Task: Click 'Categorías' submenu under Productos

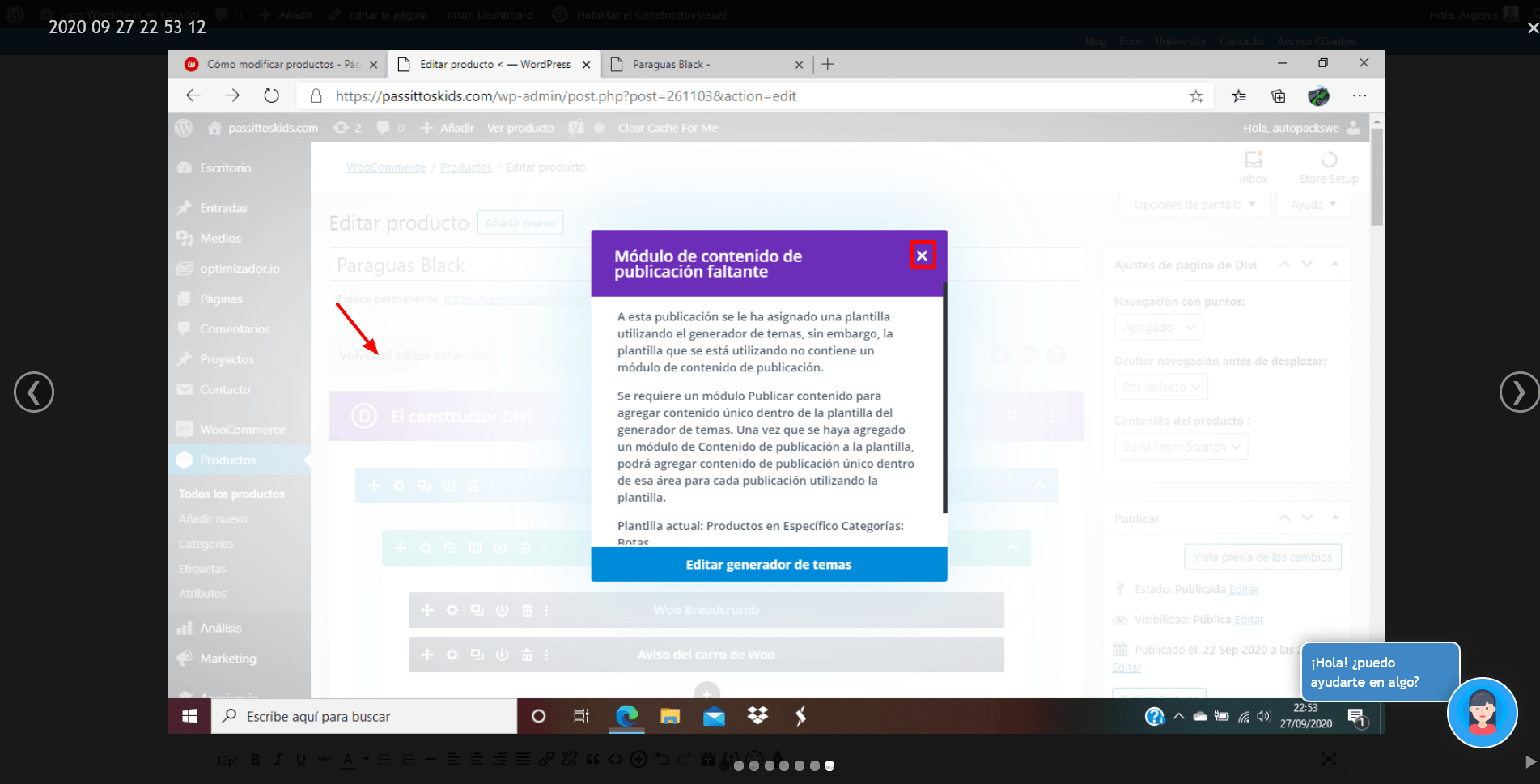Action: 206,544
